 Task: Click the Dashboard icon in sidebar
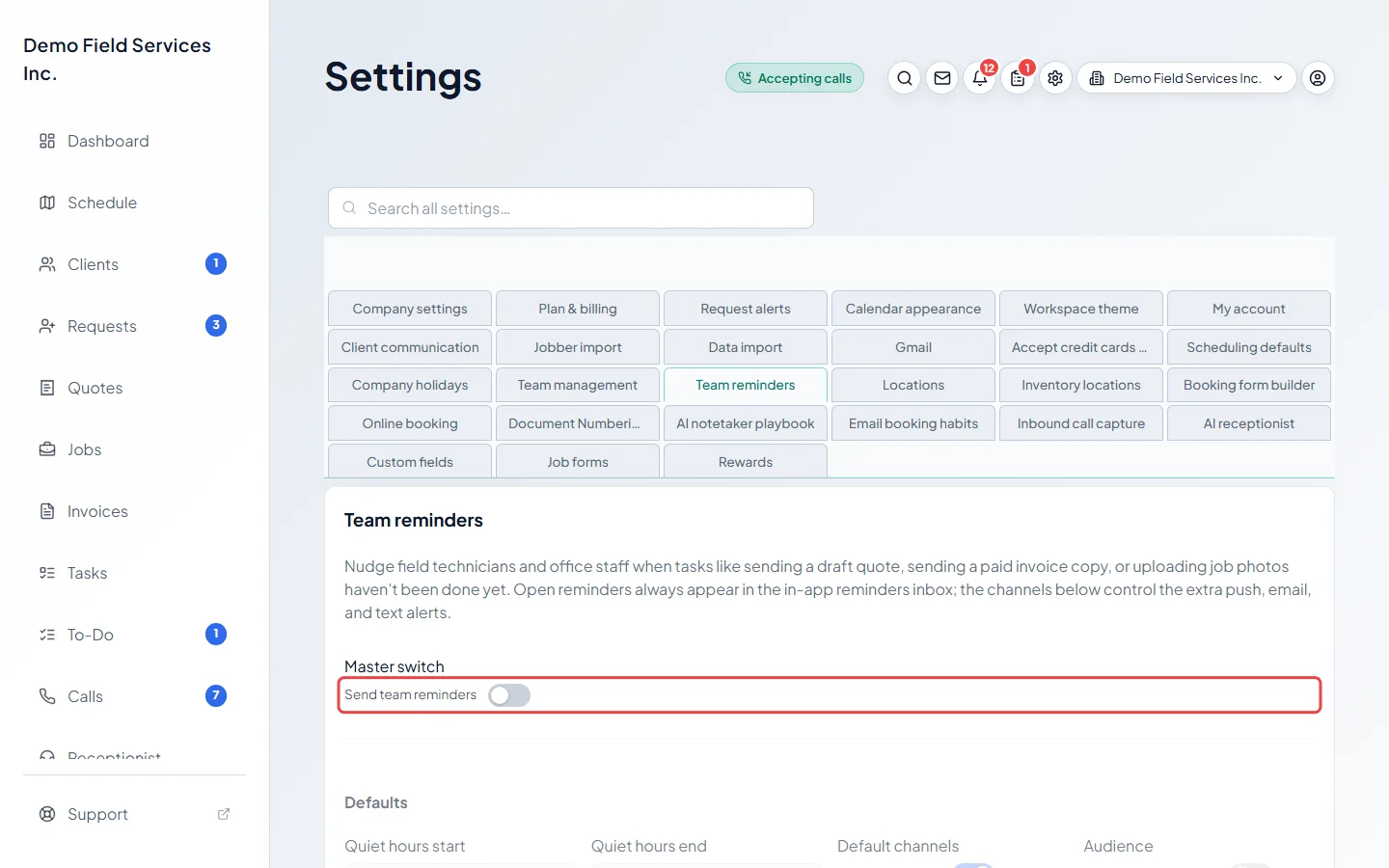[x=47, y=141]
